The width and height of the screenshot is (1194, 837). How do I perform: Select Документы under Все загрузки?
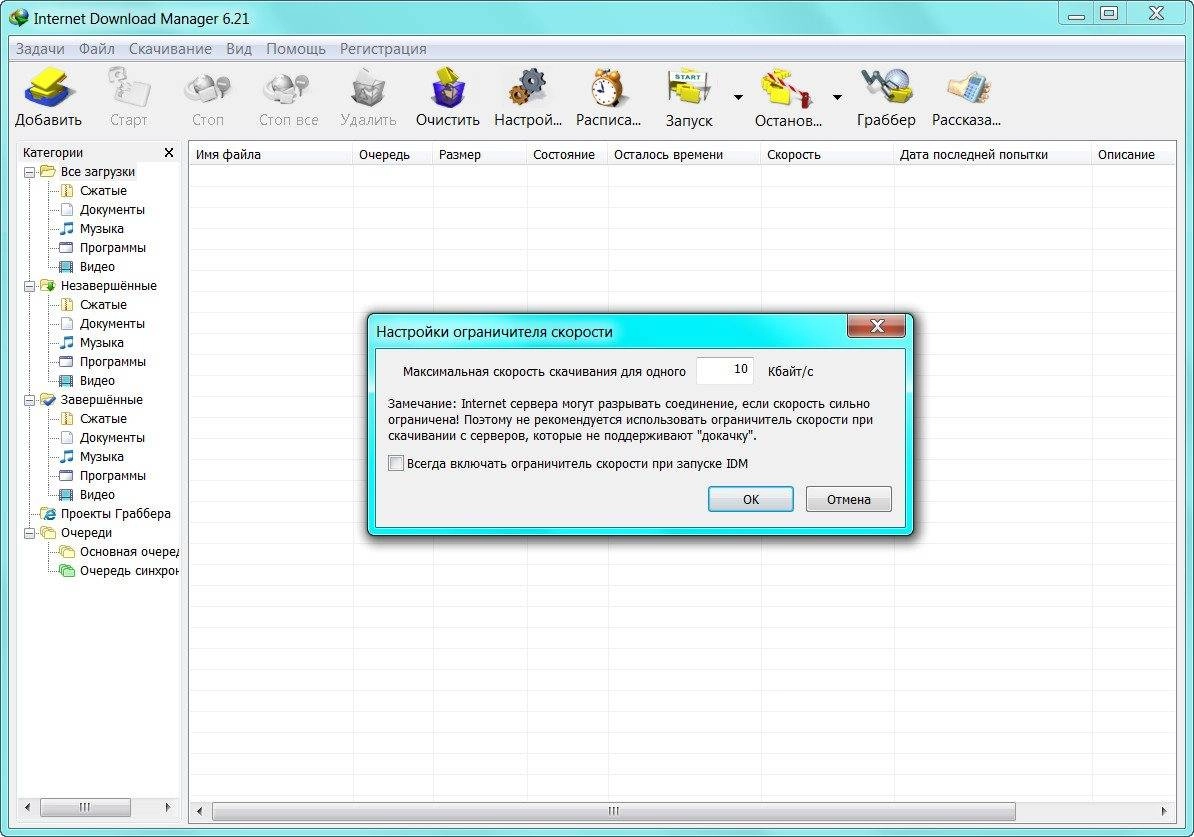tap(112, 209)
